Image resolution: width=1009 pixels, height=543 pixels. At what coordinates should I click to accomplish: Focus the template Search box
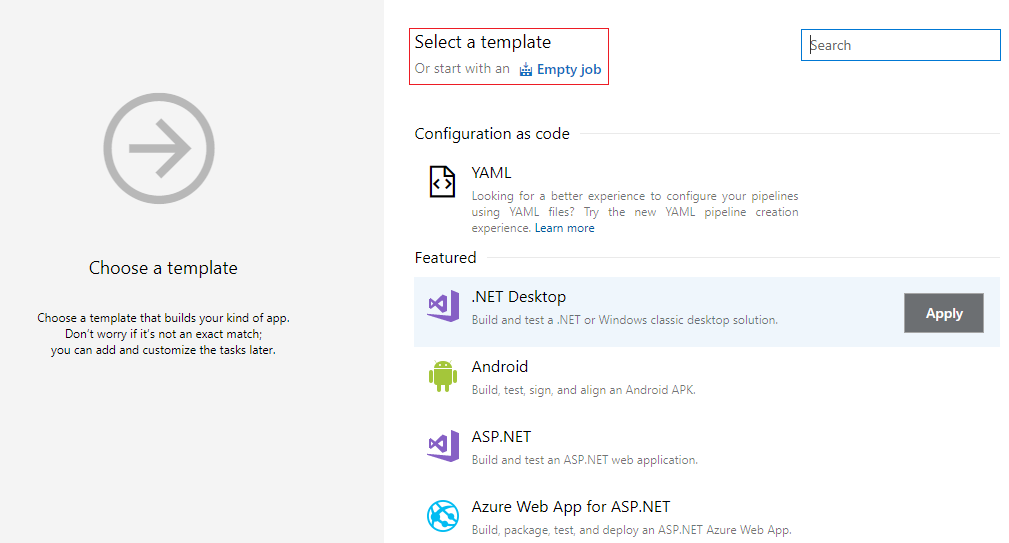pos(900,45)
